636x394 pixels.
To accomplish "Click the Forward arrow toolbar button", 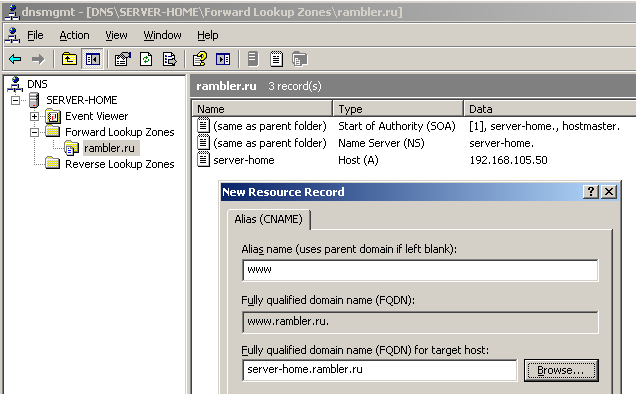I will [x=38, y=59].
